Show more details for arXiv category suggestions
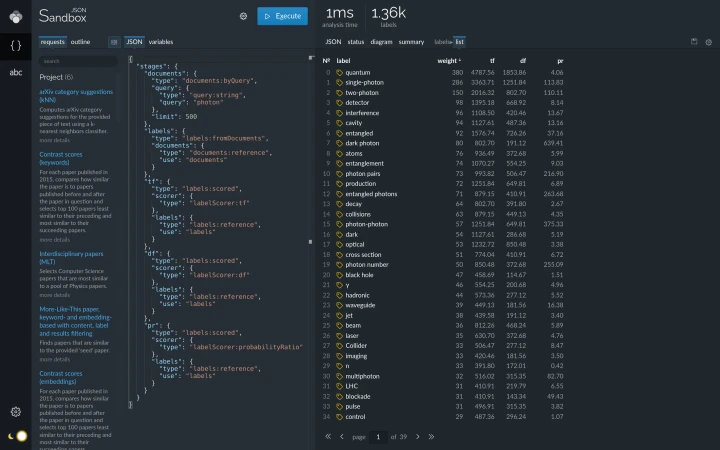Screen dimensions: 720x450 pos(55,140)
